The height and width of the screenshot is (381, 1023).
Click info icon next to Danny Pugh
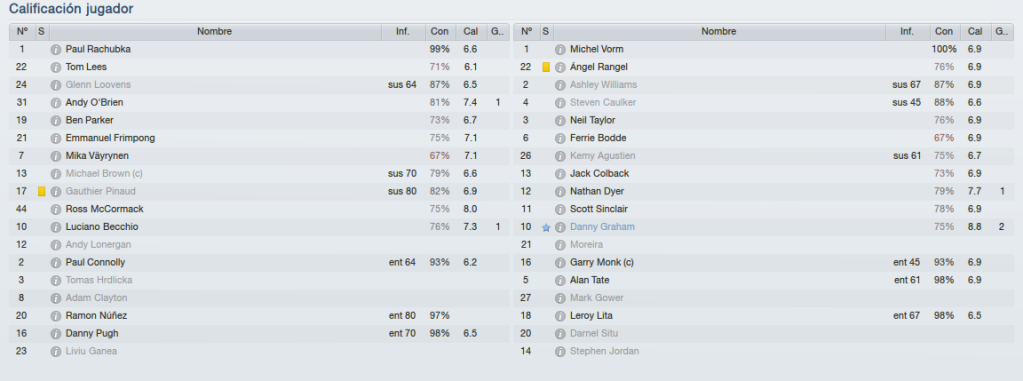tap(56, 333)
